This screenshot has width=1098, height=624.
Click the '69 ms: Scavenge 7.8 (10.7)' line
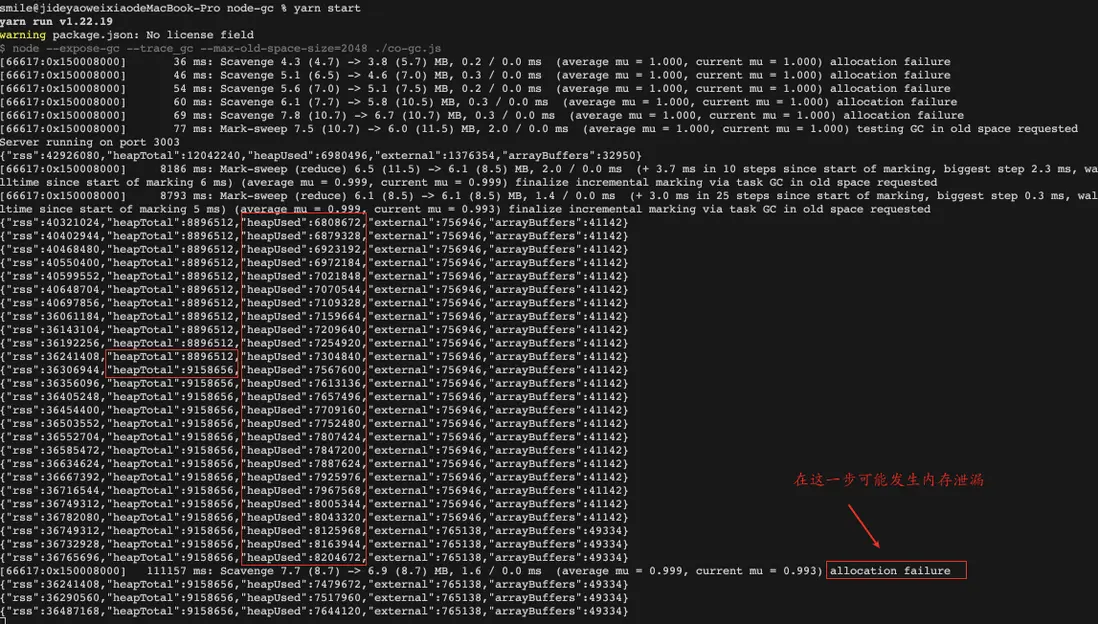(482, 116)
